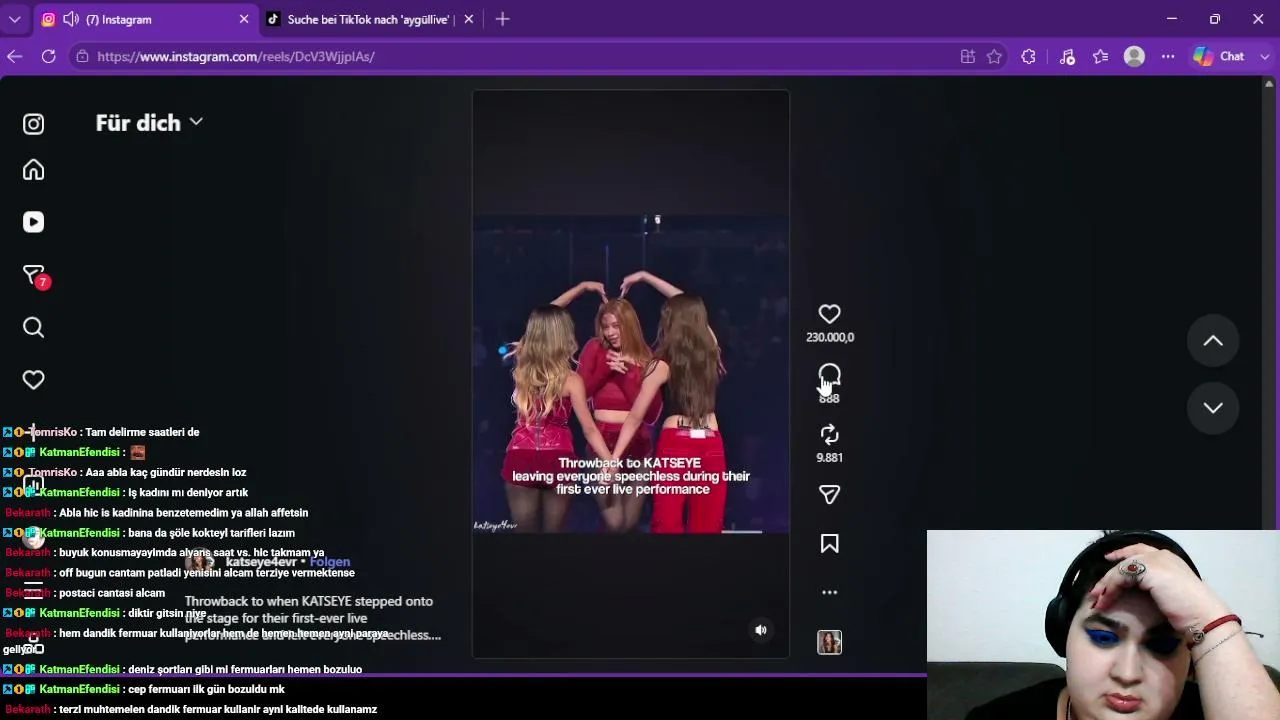This screenshot has height=720, width=1280.
Task: Open the katseye4evr profile link
Action: coord(261,562)
